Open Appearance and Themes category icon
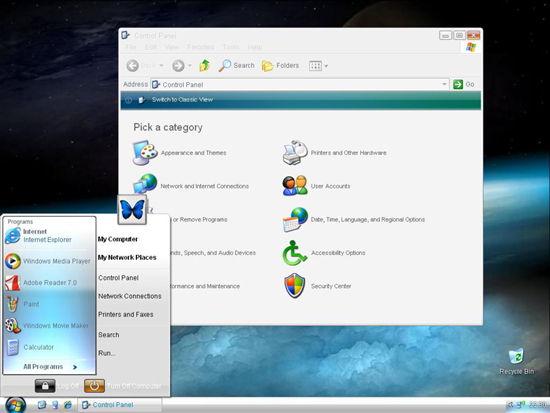The width and height of the screenshot is (550, 413). click(145, 153)
